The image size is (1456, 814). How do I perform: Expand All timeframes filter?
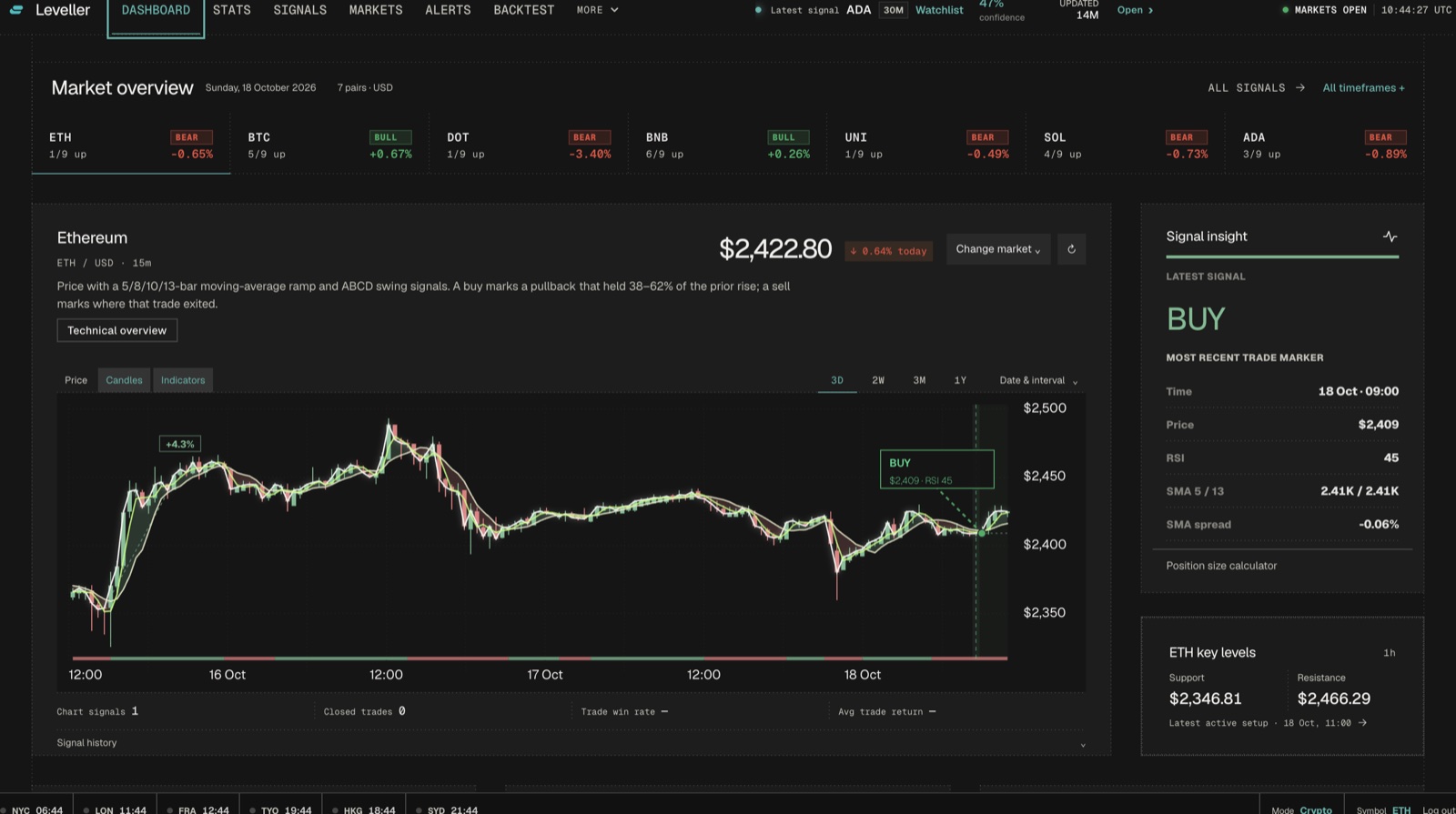(1363, 88)
